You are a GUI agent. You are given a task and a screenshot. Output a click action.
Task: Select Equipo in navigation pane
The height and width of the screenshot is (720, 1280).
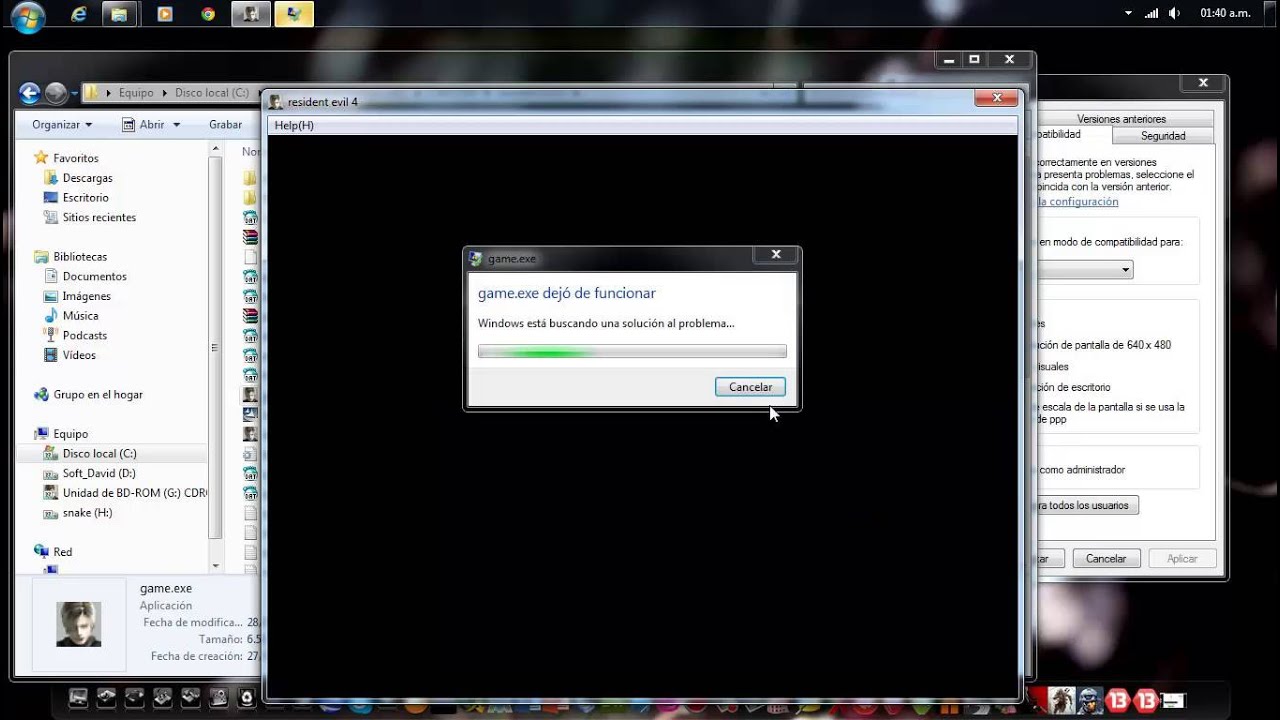[x=71, y=434]
